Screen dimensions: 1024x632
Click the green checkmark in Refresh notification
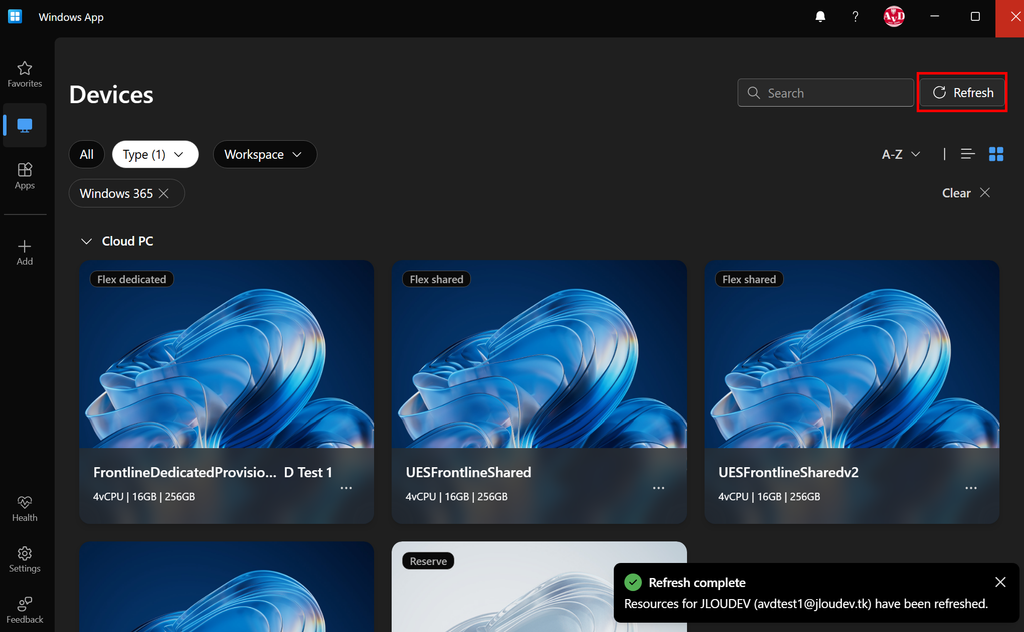(x=633, y=582)
